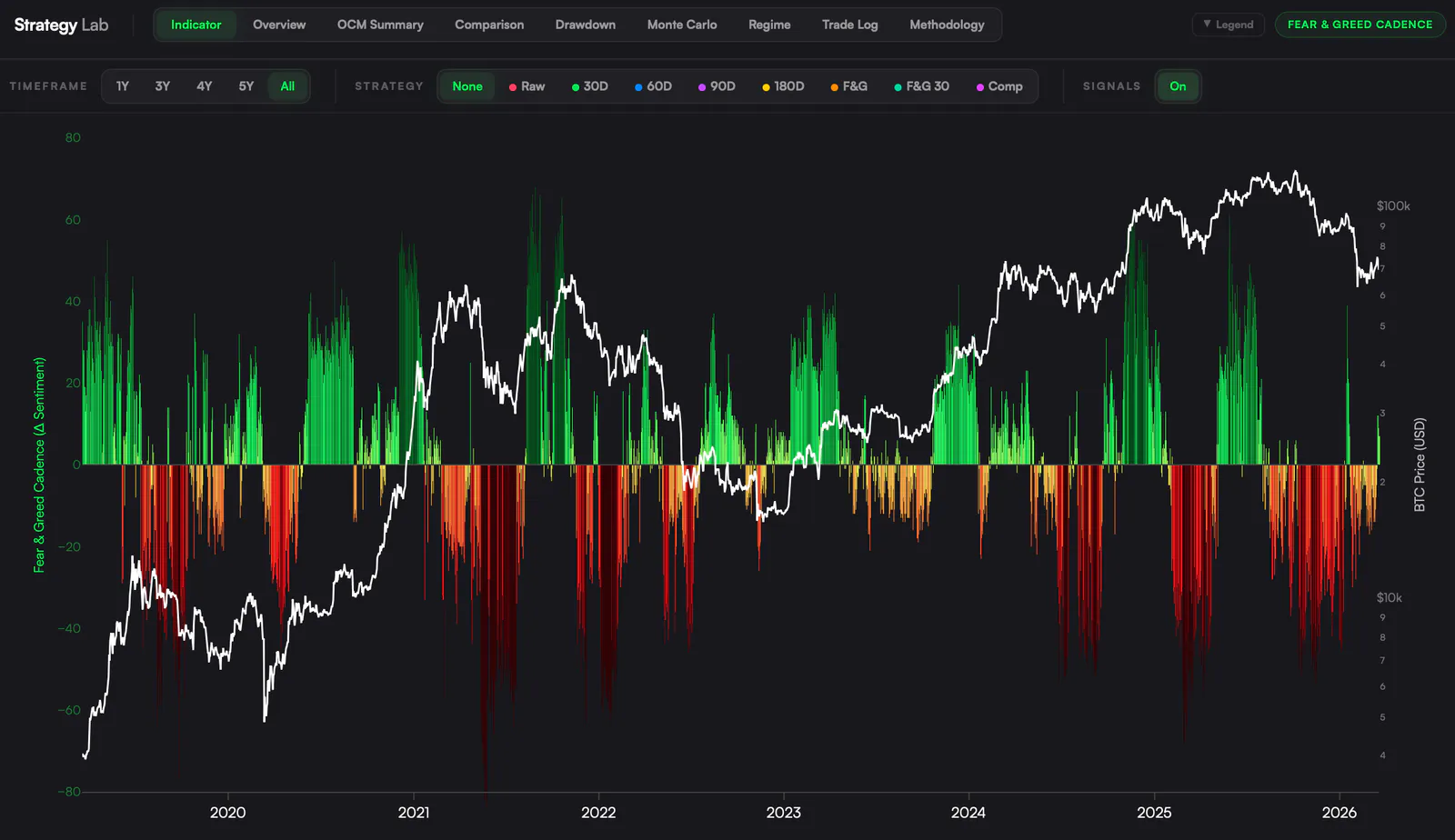Click the Strategy Lab logo
Screen dimensions: 1455x840
tap(61, 25)
